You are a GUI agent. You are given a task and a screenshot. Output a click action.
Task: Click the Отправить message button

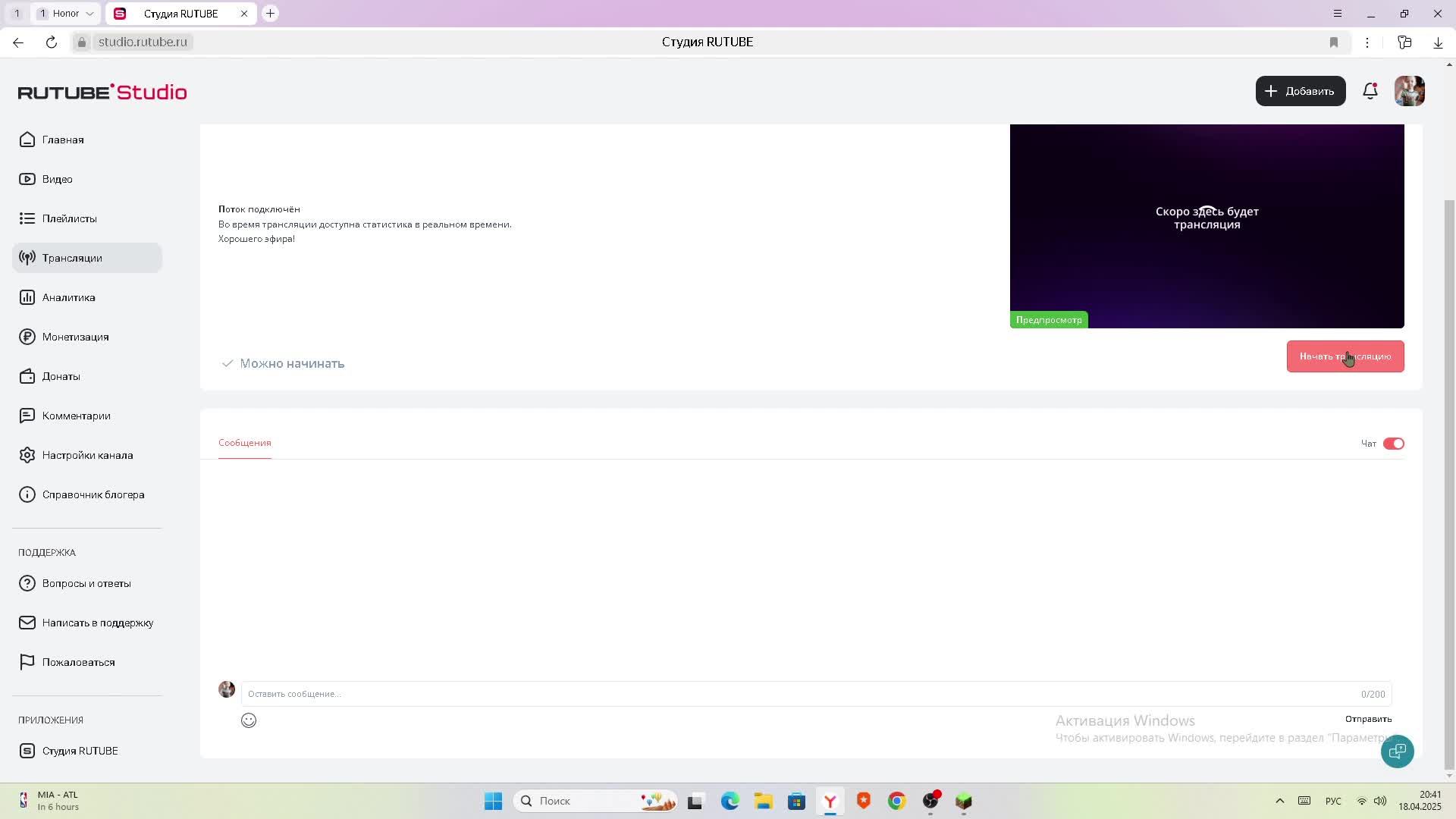[1368, 719]
